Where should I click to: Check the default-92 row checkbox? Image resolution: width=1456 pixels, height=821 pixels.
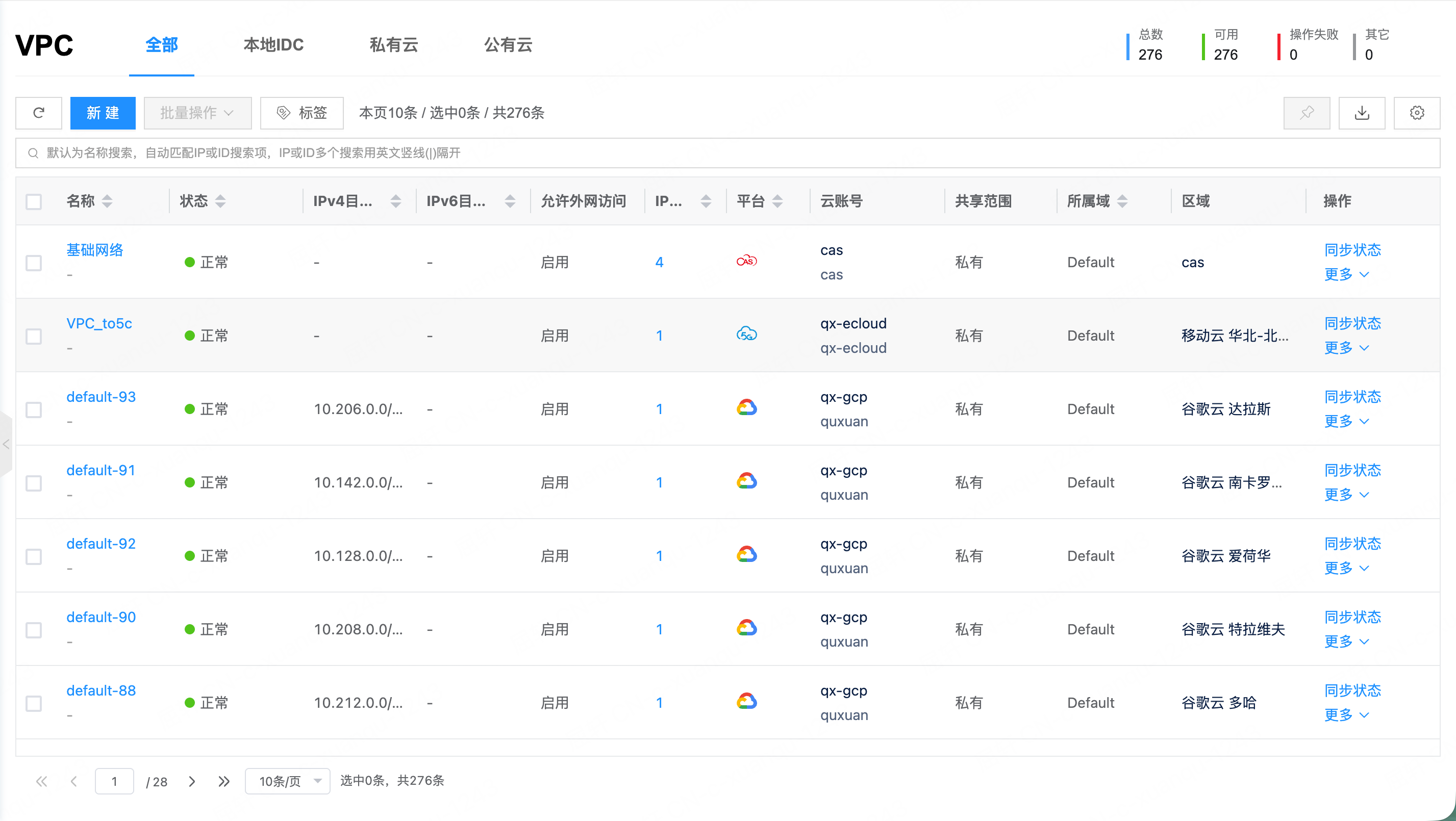(34, 557)
